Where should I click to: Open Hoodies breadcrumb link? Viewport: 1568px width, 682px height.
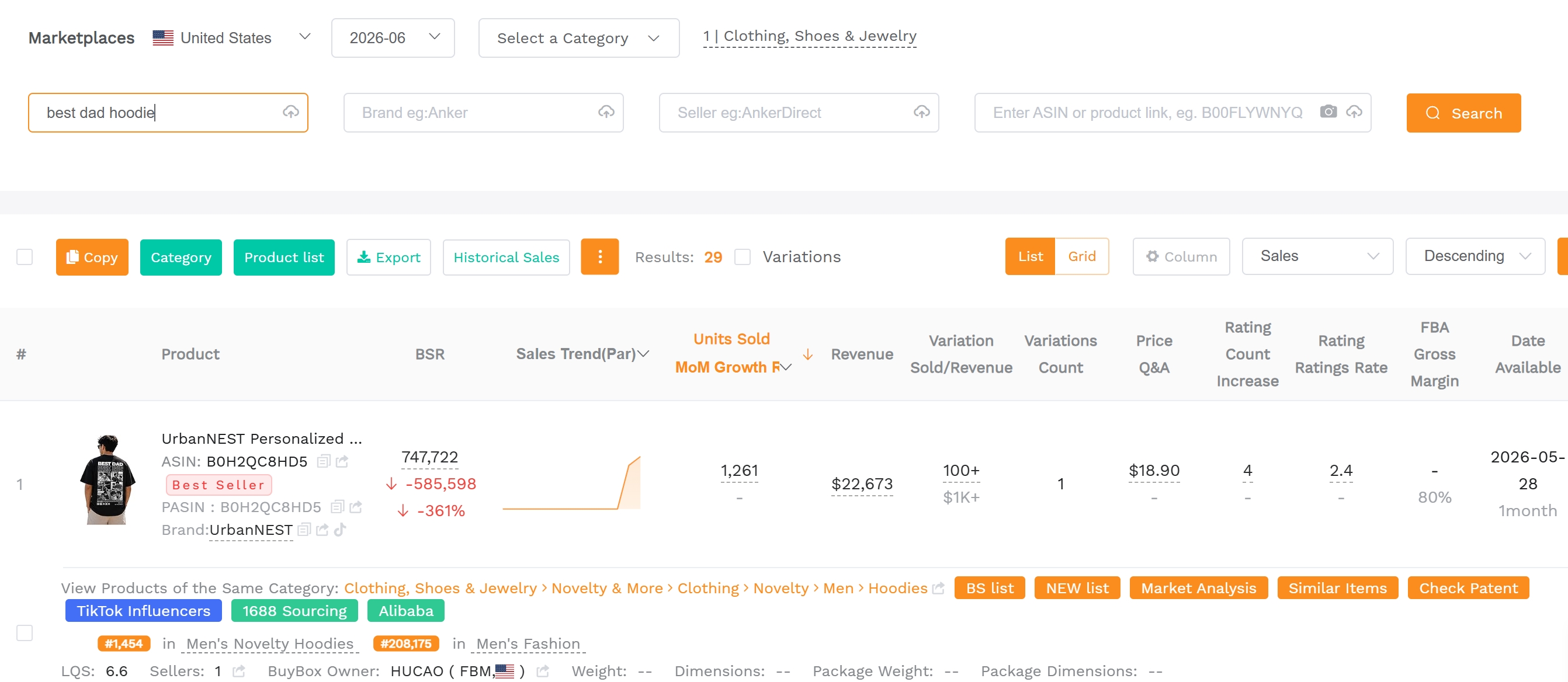point(897,589)
